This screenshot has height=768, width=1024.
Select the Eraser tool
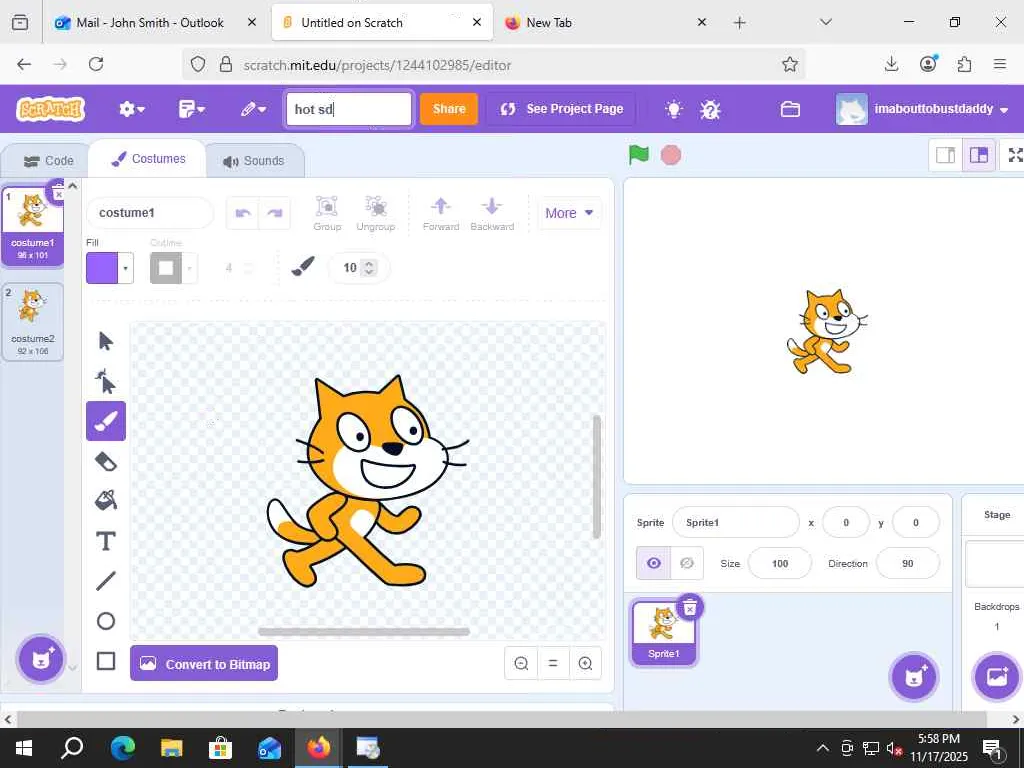click(105, 462)
